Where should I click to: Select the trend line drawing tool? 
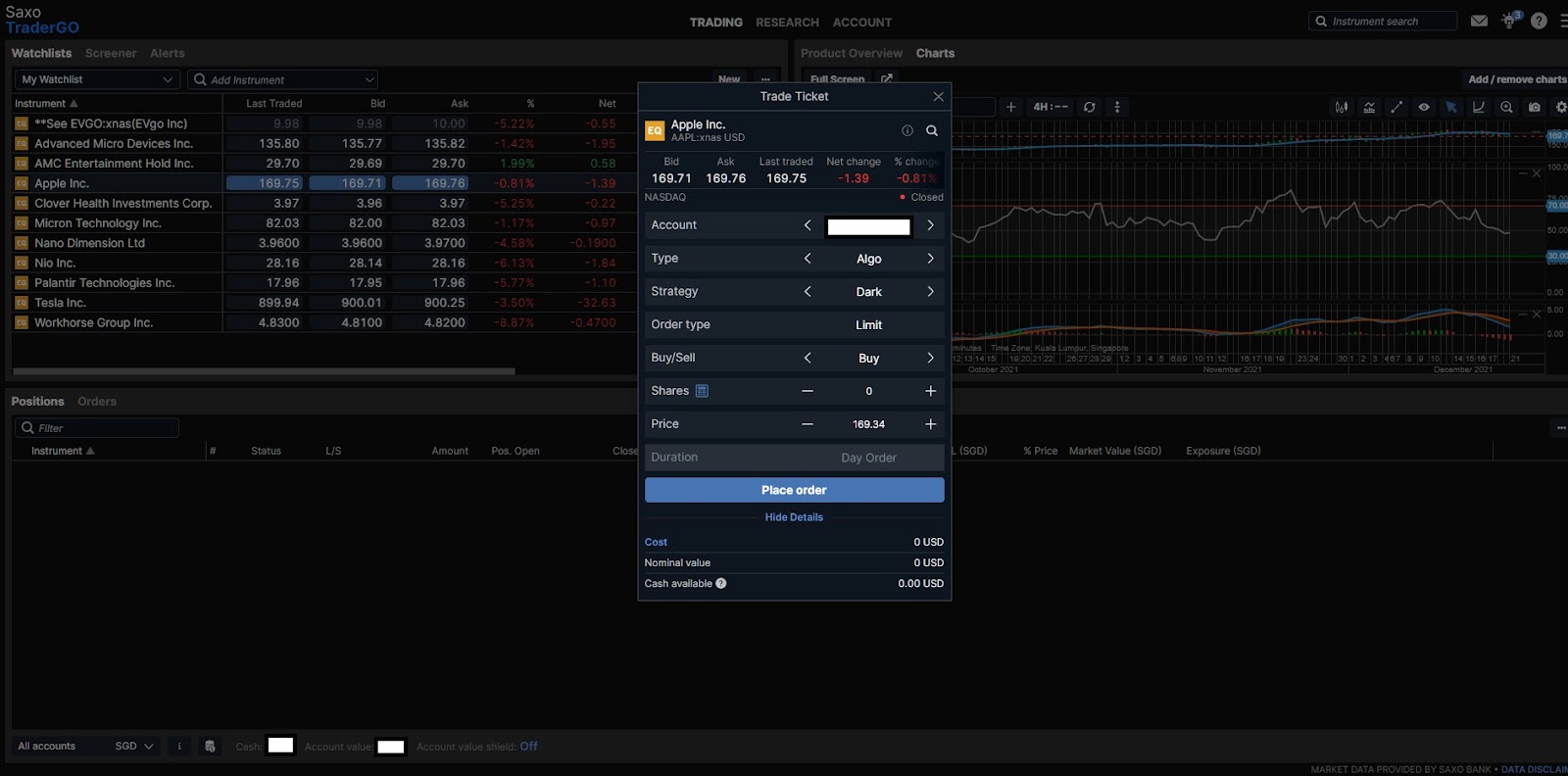pyautogui.click(x=1396, y=107)
